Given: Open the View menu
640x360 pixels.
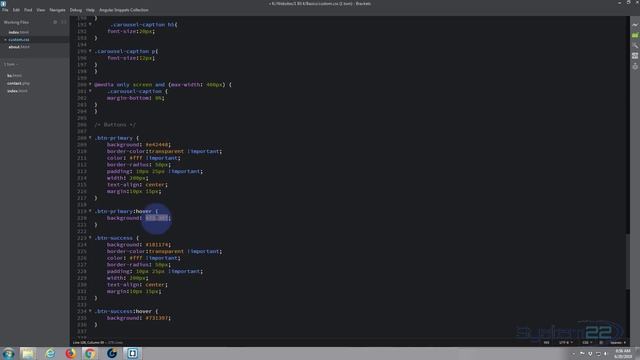Looking at the screenshot, I should (x=41, y=10).
